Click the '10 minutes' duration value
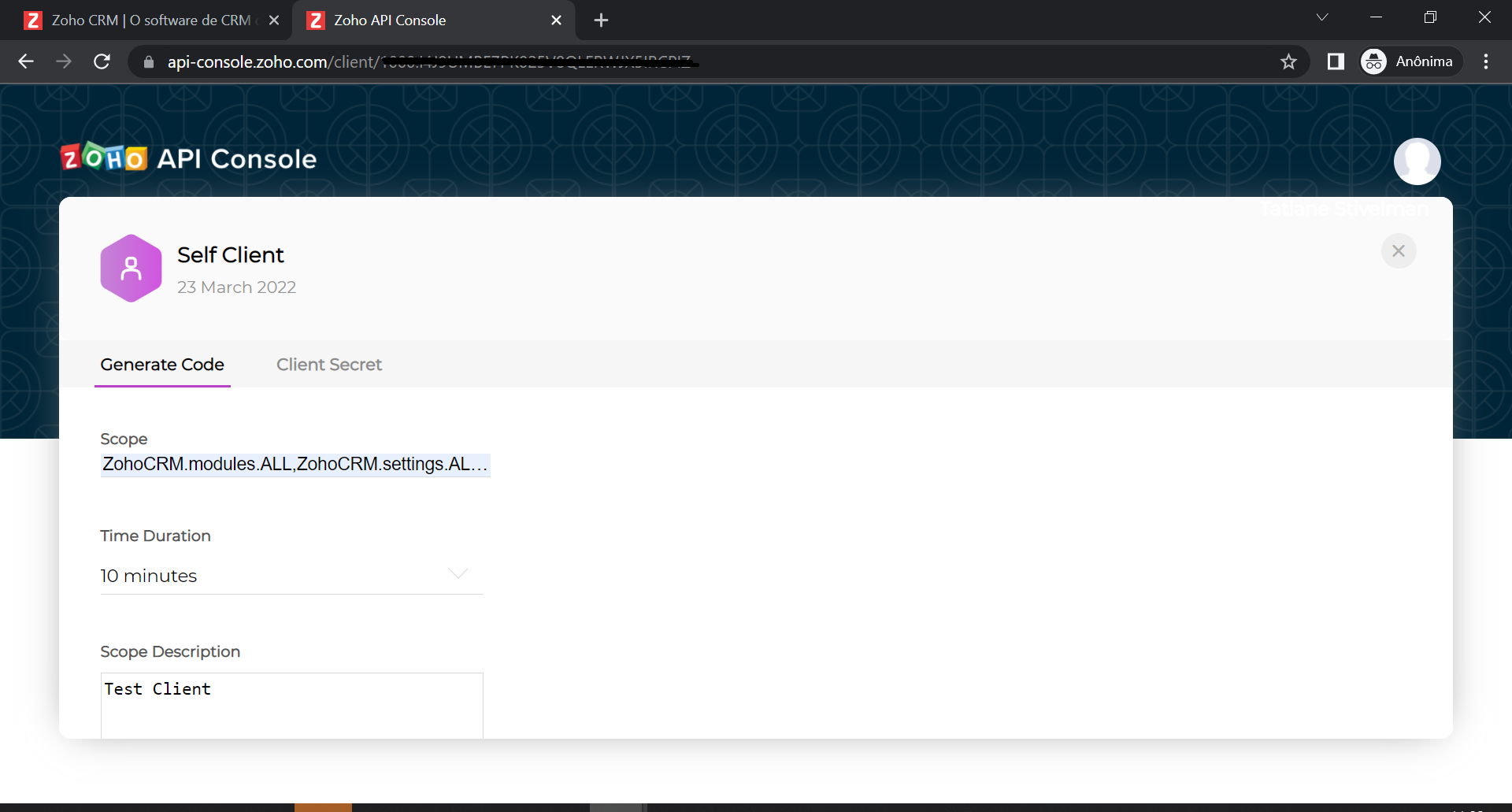The height and width of the screenshot is (812, 1512). pos(149,576)
